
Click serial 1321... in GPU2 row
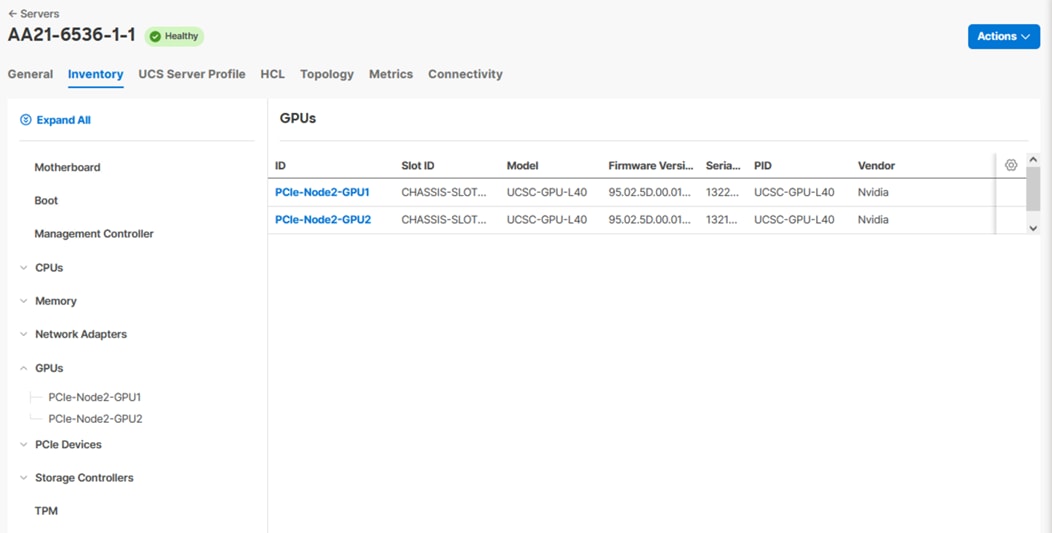tap(721, 220)
